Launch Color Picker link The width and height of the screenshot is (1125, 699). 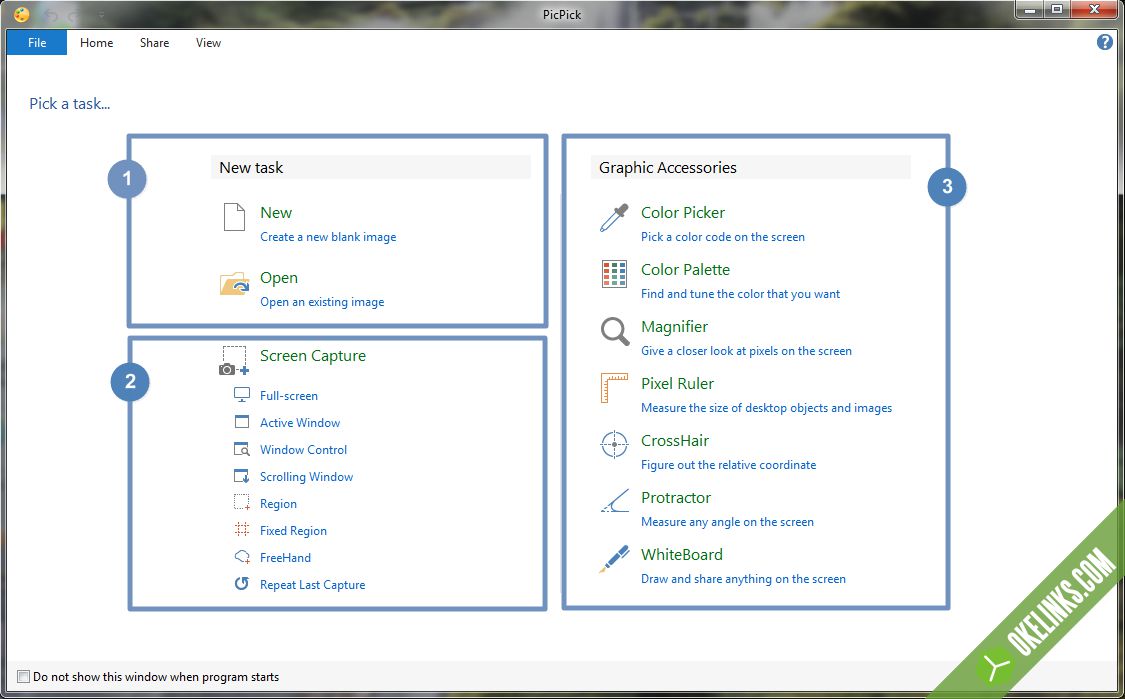tap(683, 212)
